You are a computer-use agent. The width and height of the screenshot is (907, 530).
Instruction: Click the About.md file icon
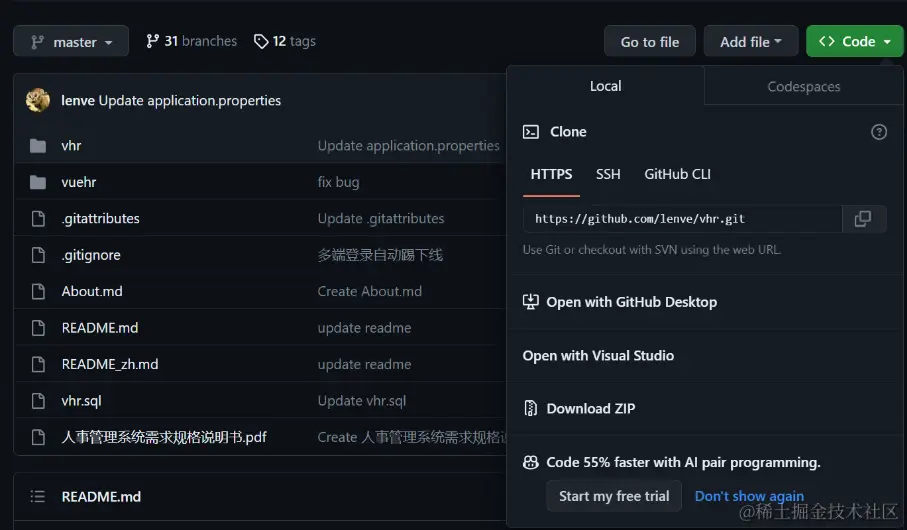click(38, 292)
